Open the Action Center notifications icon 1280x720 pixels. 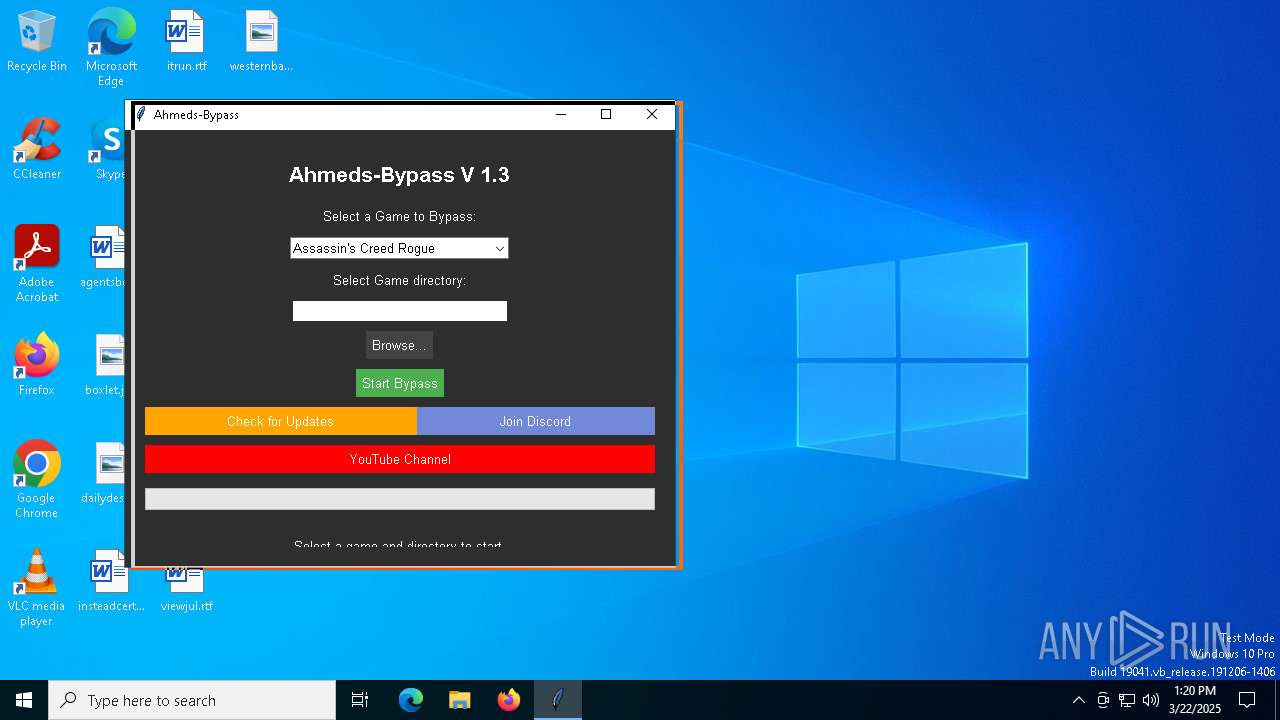[x=1247, y=700]
